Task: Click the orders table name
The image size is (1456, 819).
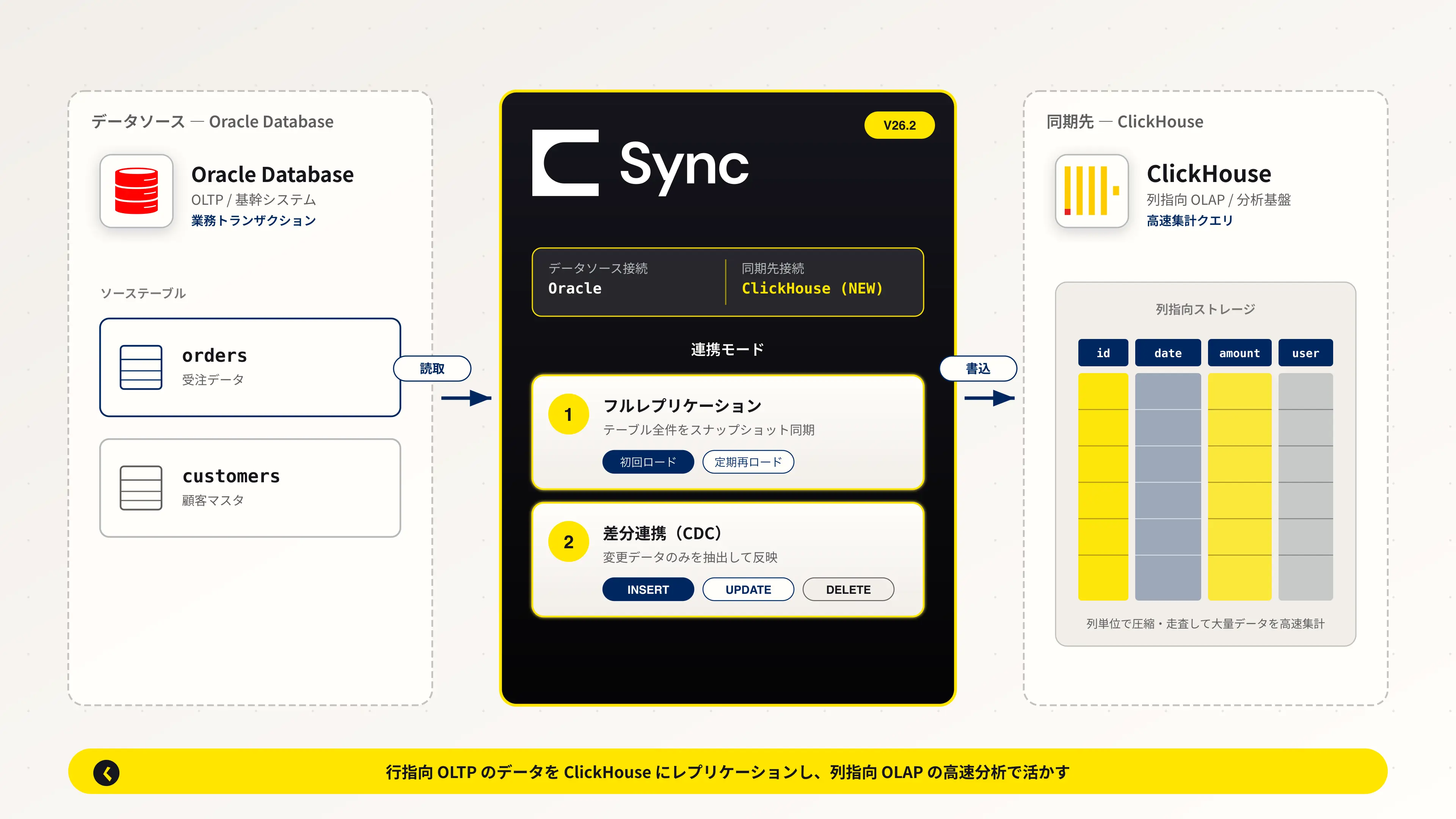Action: click(215, 356)
